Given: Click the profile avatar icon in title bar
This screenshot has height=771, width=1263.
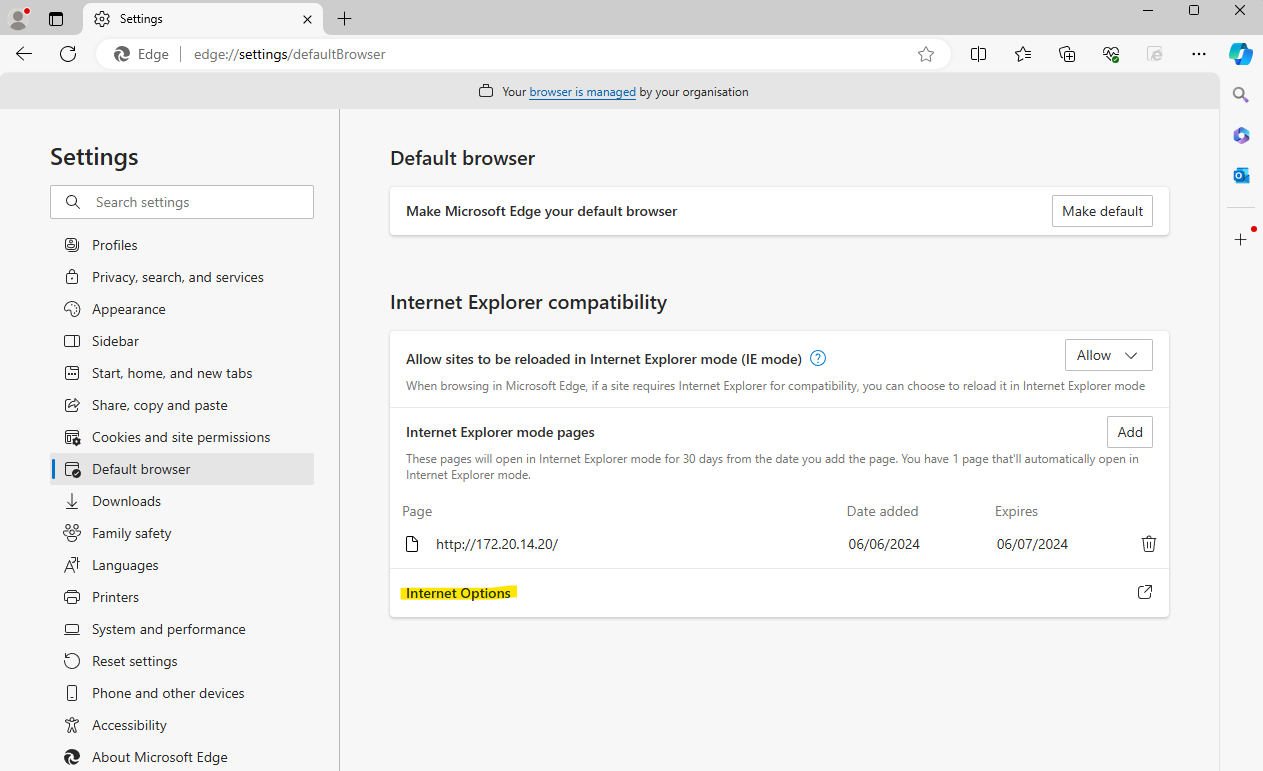Looking at the screenshot, I should click(18, 18).
